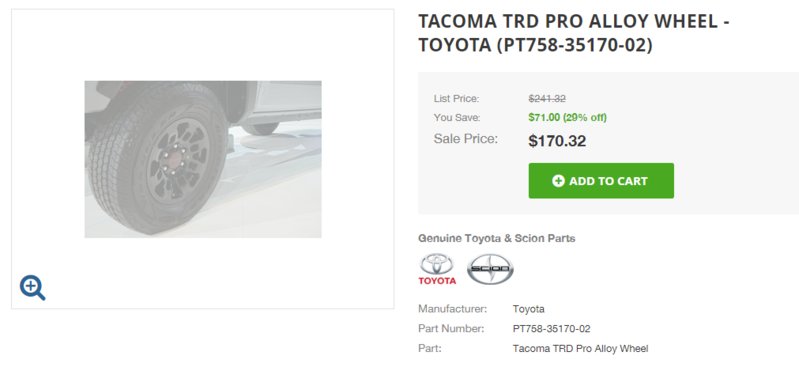
Task: Click the Part Number label
Action: (451, 329)
